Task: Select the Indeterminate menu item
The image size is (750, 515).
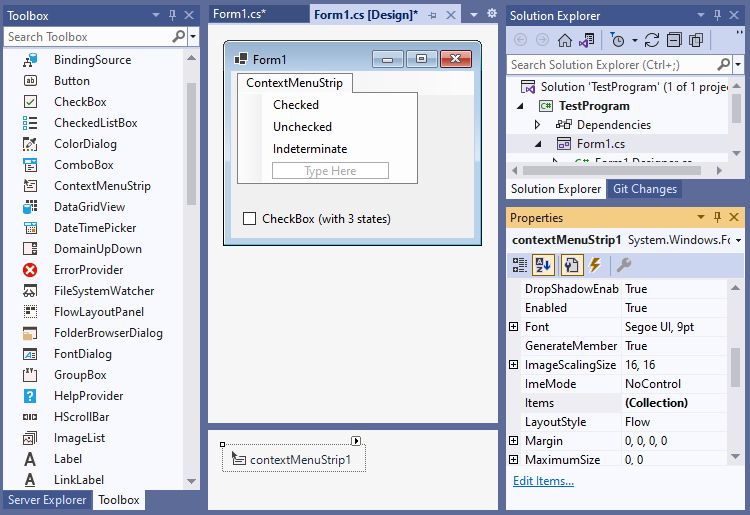Action: coord(310,149)
